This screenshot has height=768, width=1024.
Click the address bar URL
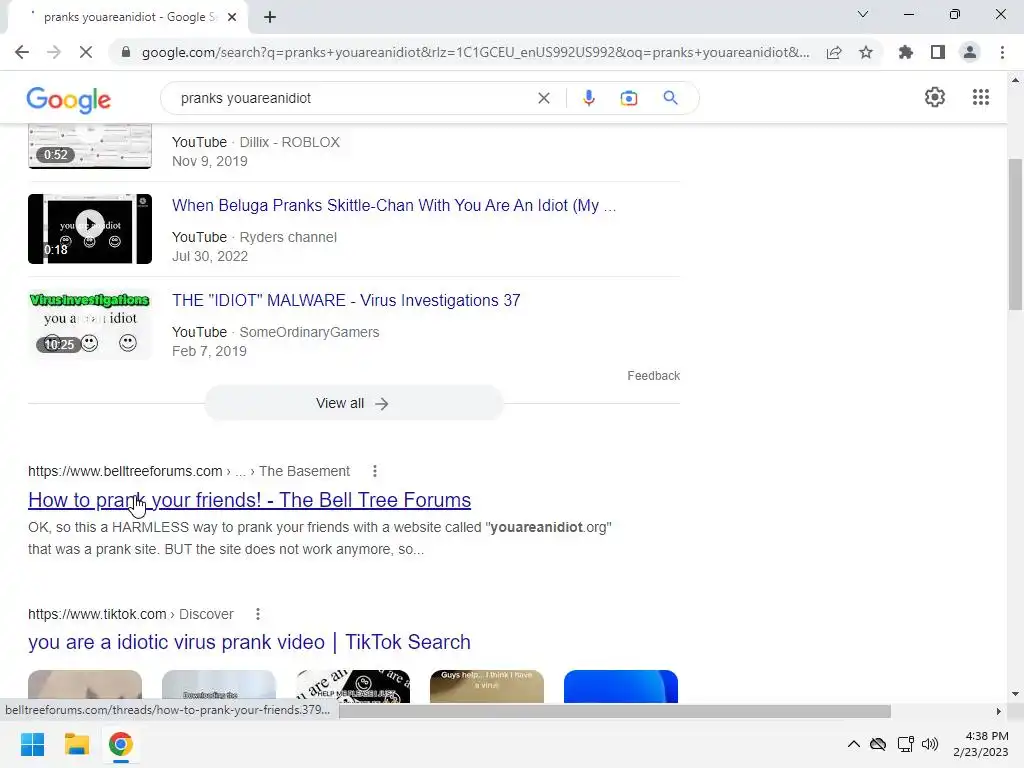tap(475, 52)
